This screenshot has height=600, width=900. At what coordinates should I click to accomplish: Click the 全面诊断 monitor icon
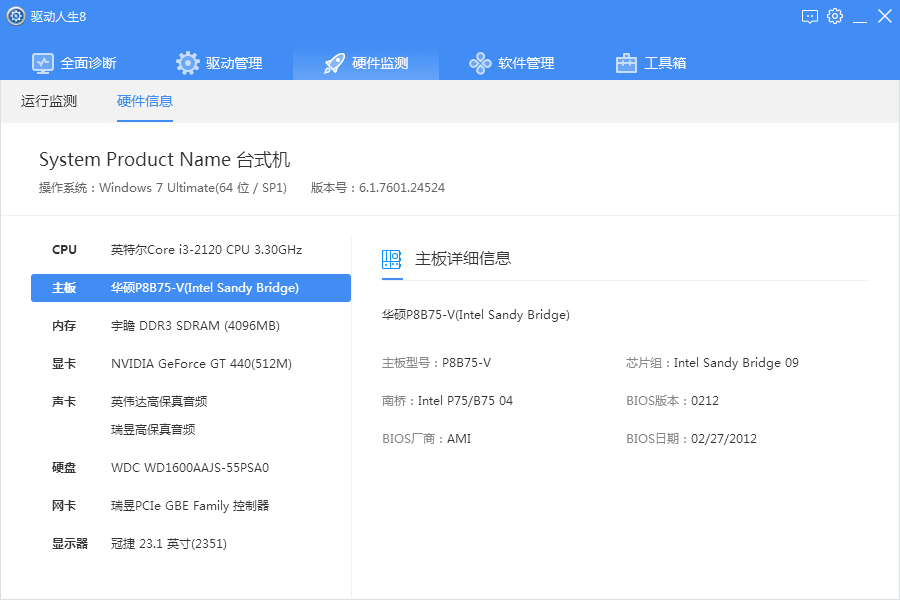42,63
